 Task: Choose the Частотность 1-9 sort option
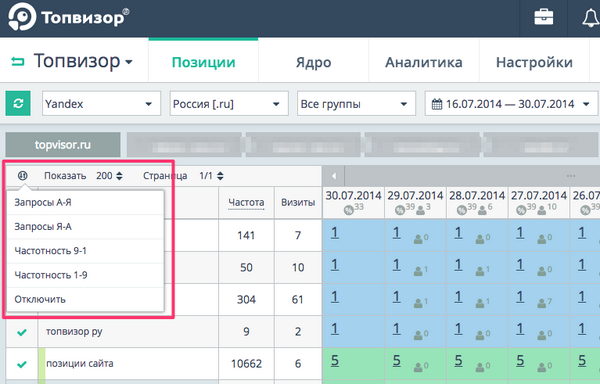click(x=85, y=275)
